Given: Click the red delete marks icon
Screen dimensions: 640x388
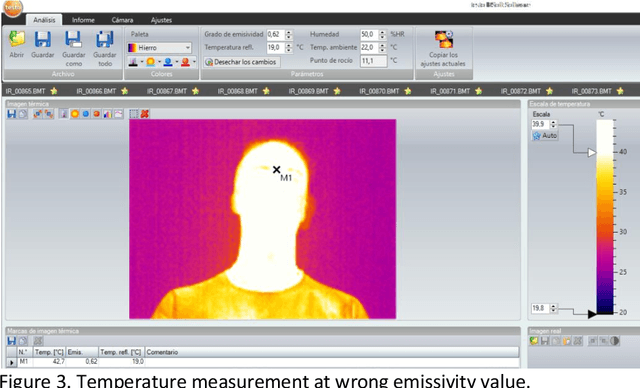Looking at the screenshot, I should coord(144,114).
